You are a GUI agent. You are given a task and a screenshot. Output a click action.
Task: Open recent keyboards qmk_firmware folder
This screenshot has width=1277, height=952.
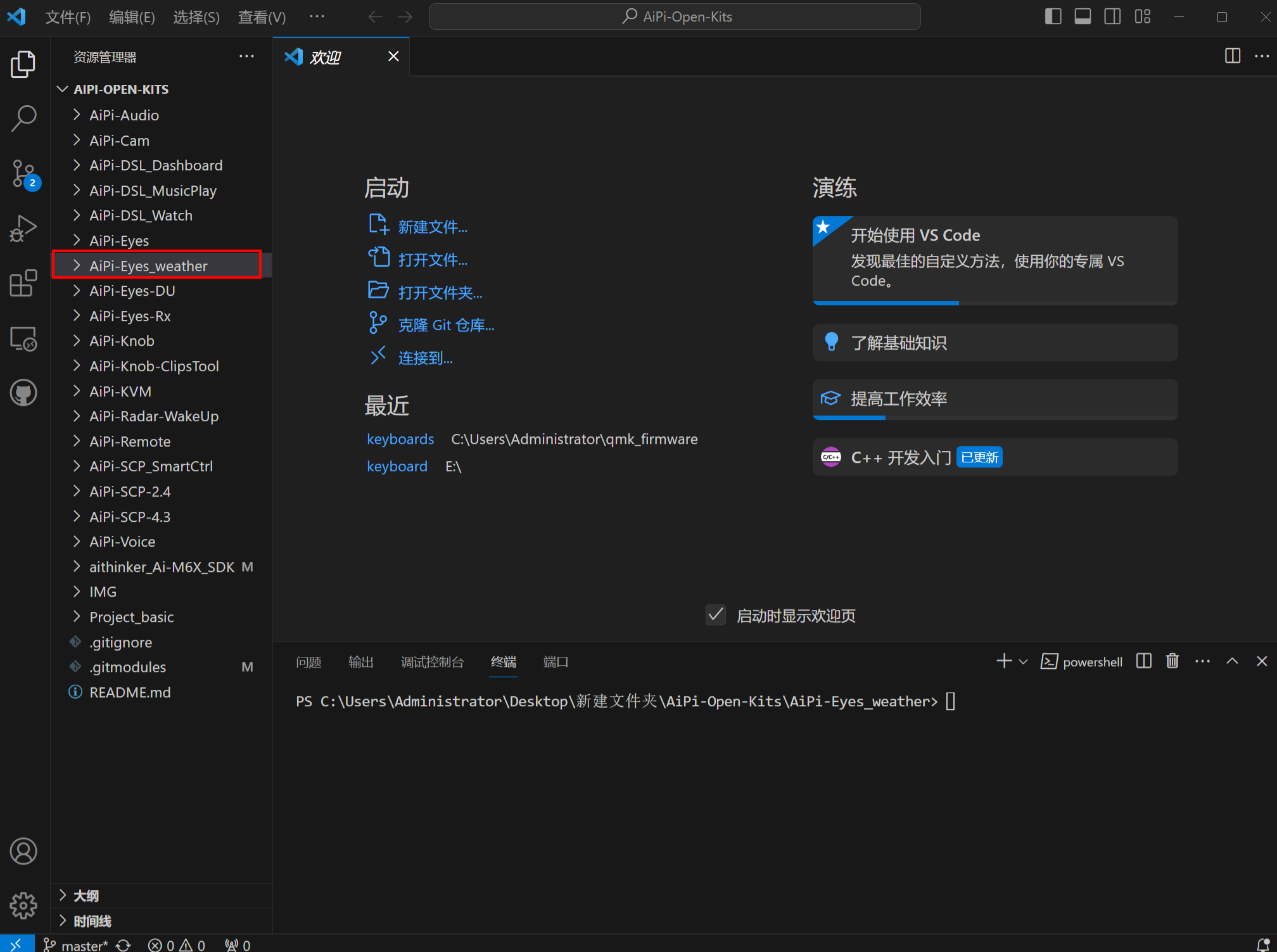[x=400, y=439]
